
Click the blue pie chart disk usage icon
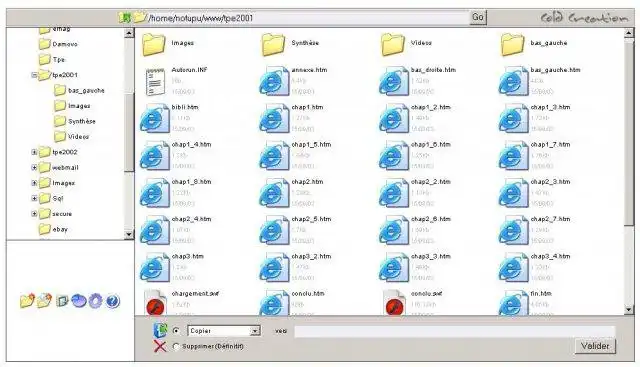click(x=78, y=301)
